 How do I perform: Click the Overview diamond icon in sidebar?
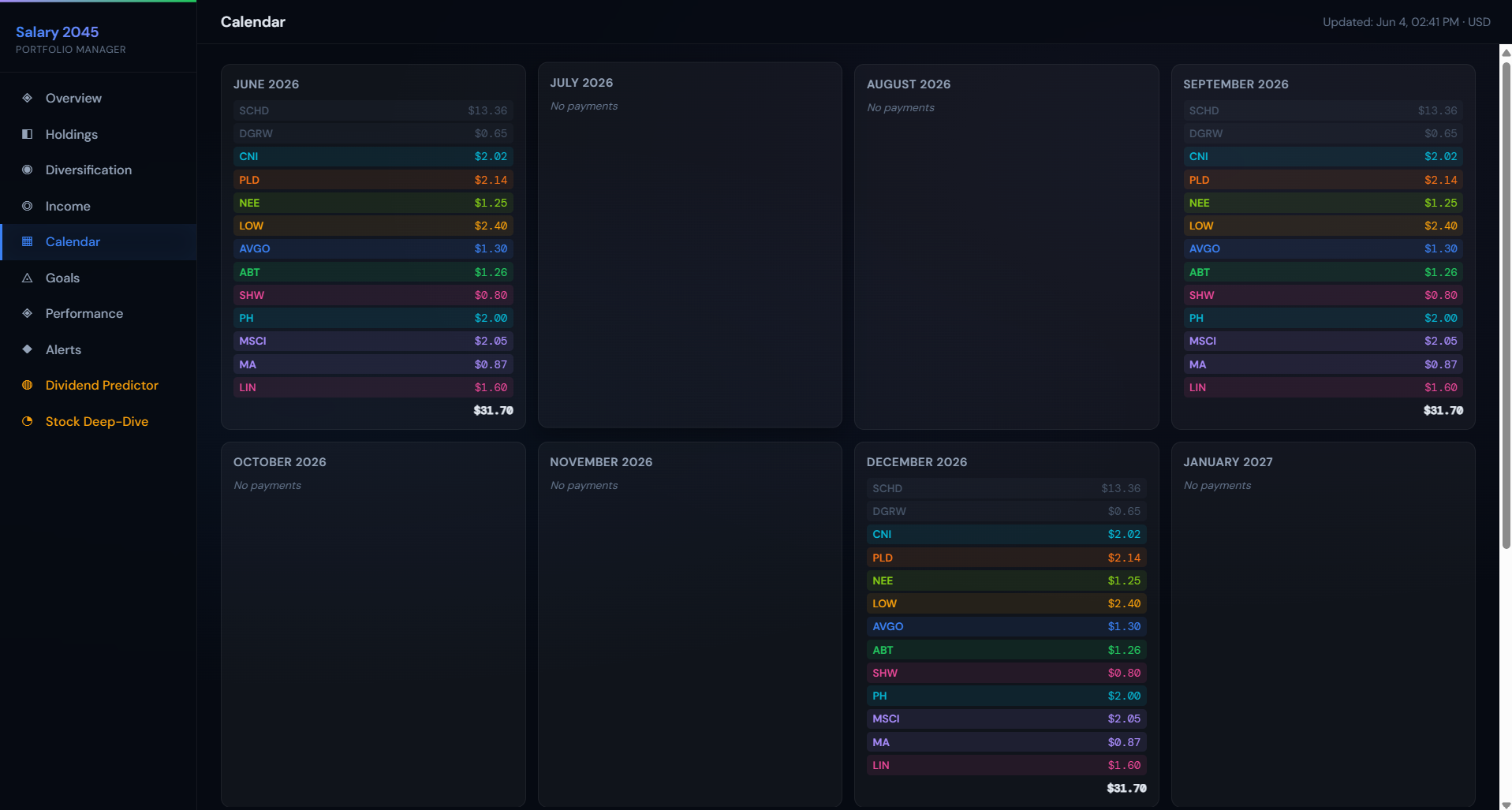click(x=28, y=98)
